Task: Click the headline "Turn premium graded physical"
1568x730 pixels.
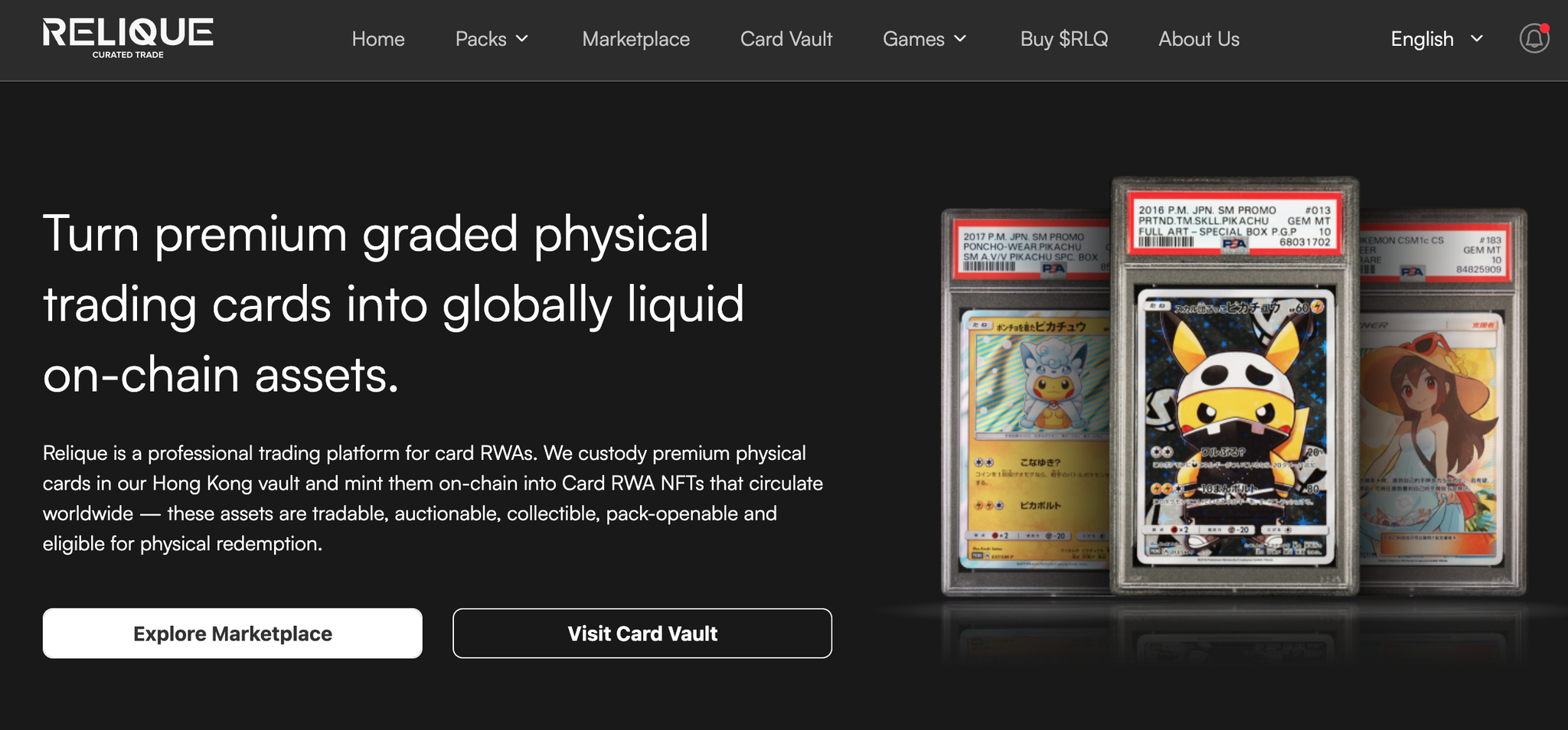Action: (x=376, y=233)
